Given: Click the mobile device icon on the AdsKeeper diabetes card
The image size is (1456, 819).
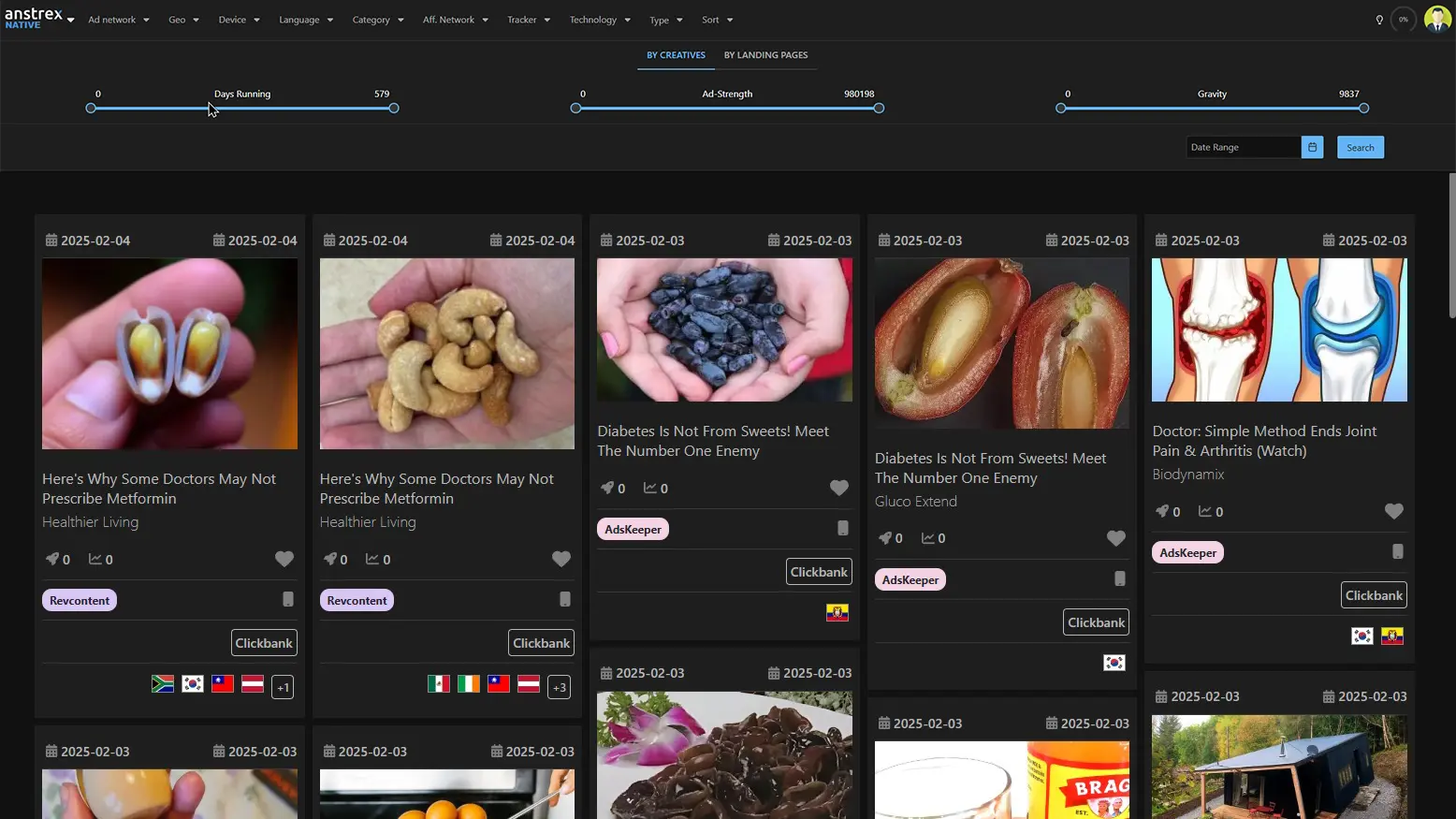Looking at the screenshot, I should pyautogui.click(x=843, y=528).
